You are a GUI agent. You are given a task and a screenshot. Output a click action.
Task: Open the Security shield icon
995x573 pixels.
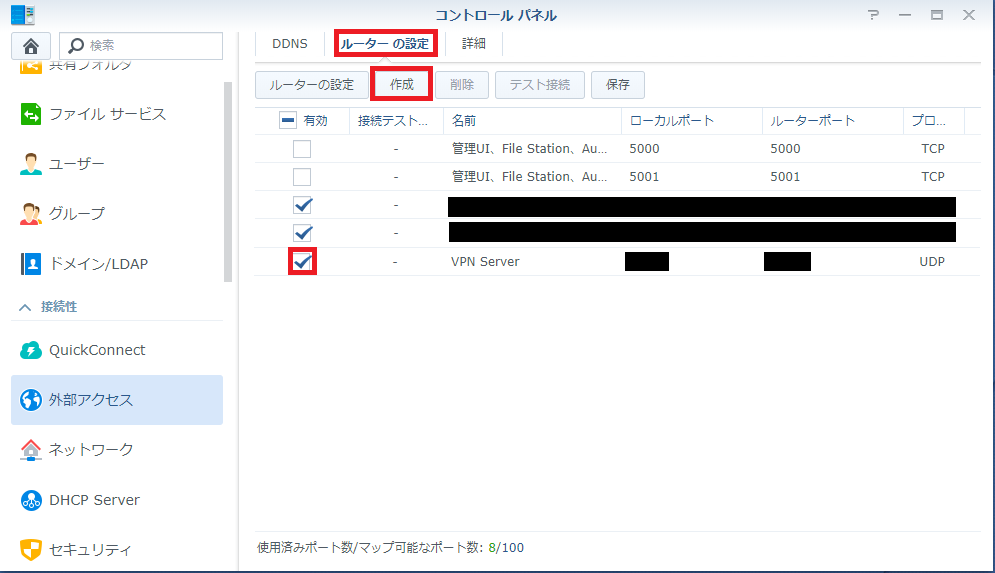coord(30,550)
